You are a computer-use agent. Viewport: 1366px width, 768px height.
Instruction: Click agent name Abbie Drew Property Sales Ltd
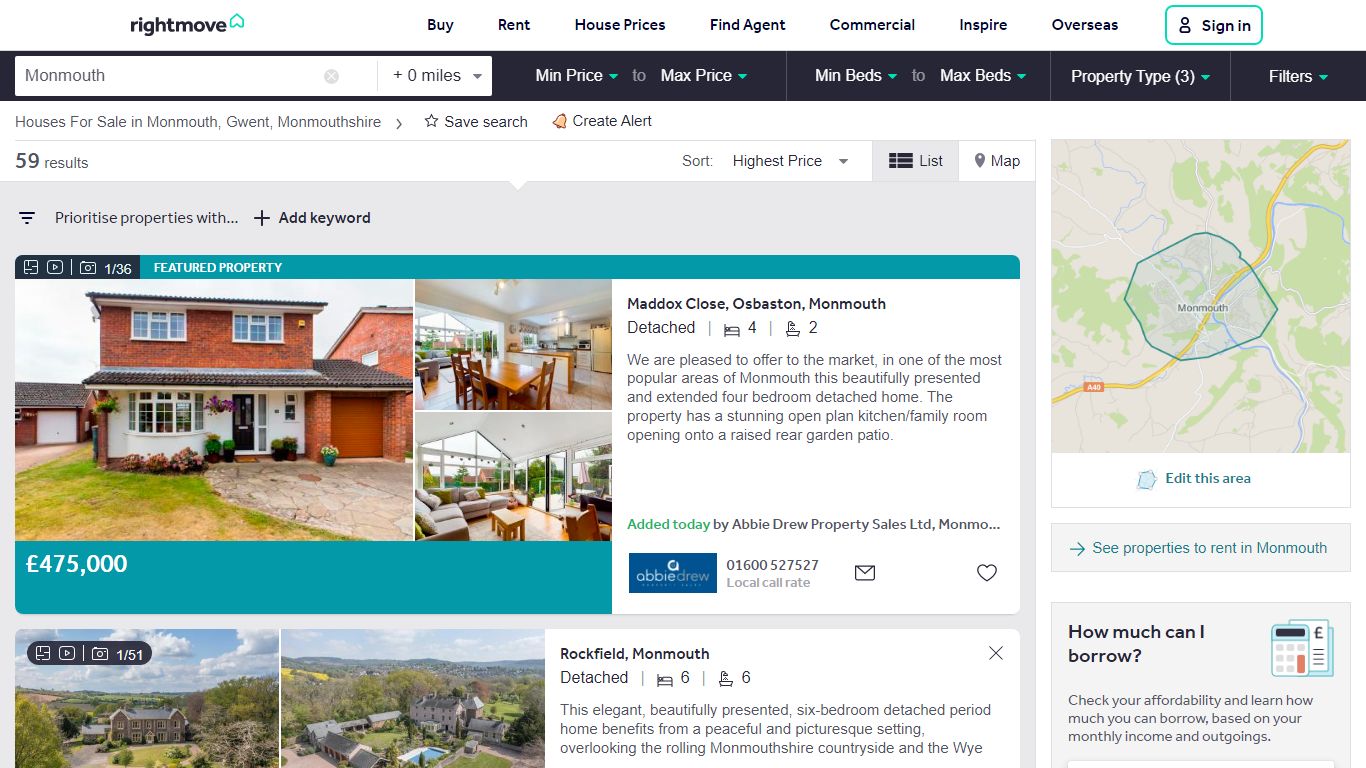pos(866,524)
